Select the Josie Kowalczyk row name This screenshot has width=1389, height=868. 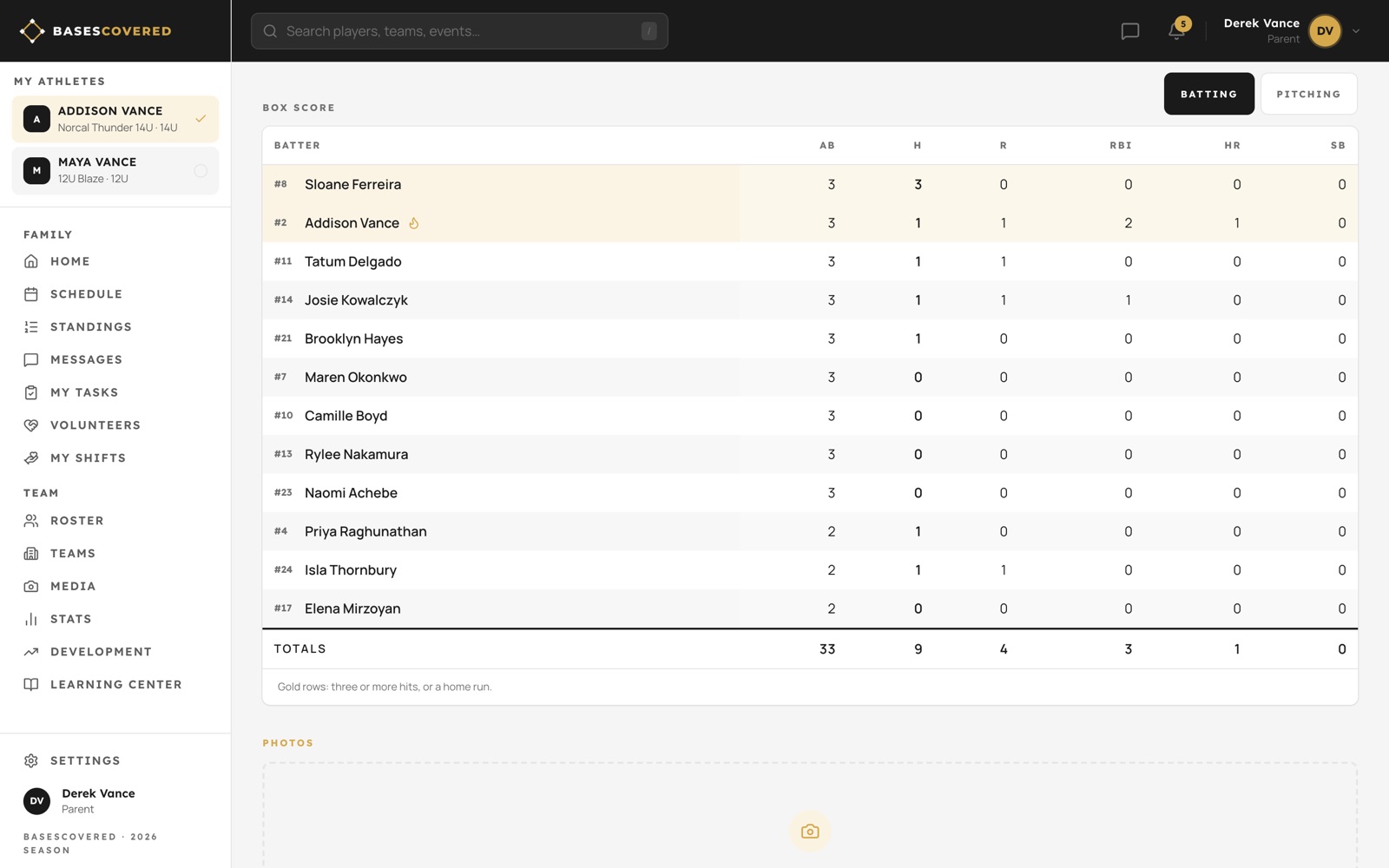(356, 300)
